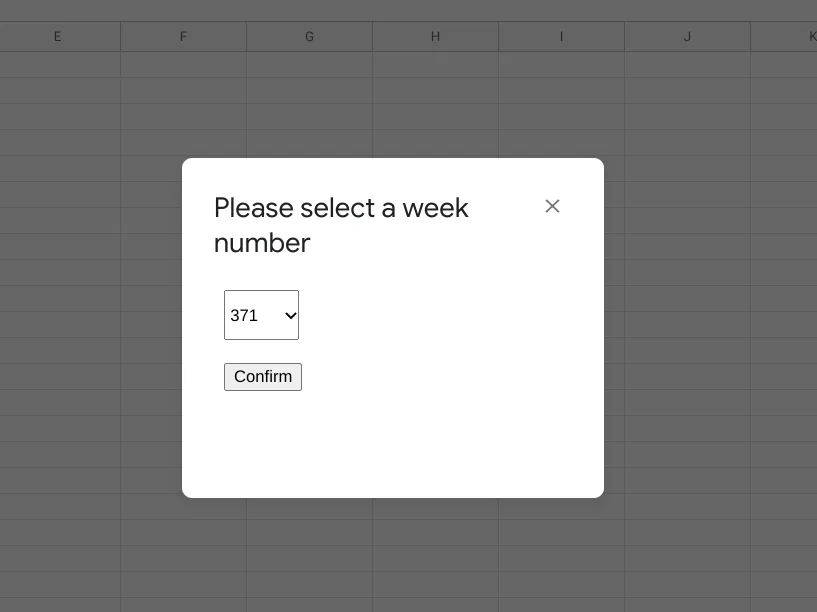Select the first cell under column G
The height and width of the screenshot is (612, 817).
pos(309,65)
